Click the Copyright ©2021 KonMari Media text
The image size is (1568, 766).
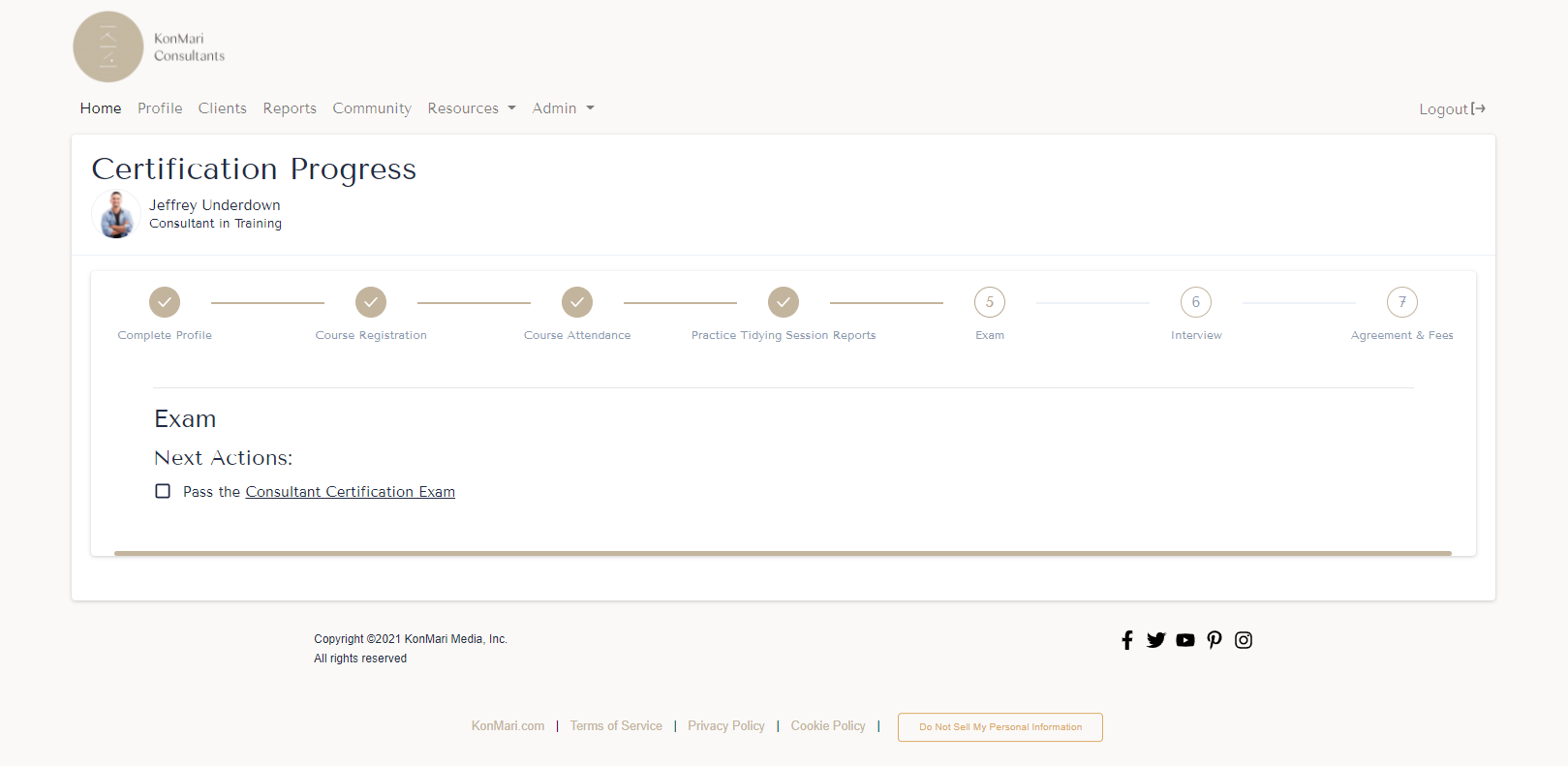tap(411, 639)
